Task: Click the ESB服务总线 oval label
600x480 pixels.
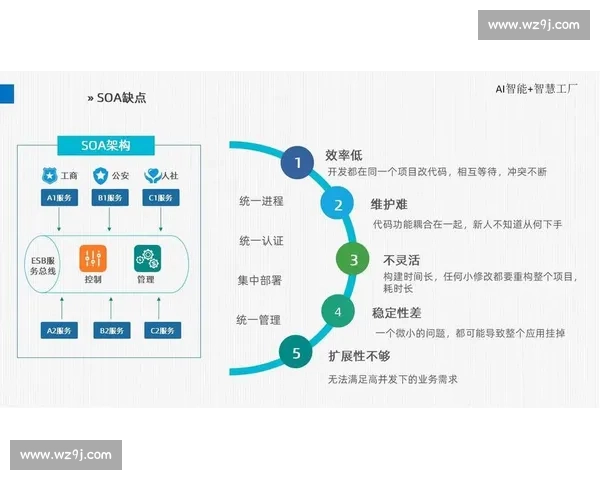Action: click(x=43, y=265)
